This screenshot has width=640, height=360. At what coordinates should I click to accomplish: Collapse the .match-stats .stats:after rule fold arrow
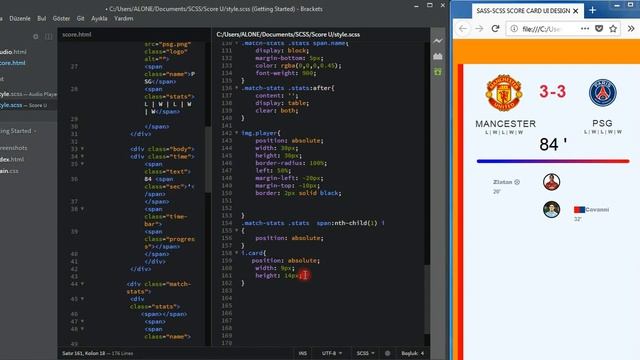(236, 88)
